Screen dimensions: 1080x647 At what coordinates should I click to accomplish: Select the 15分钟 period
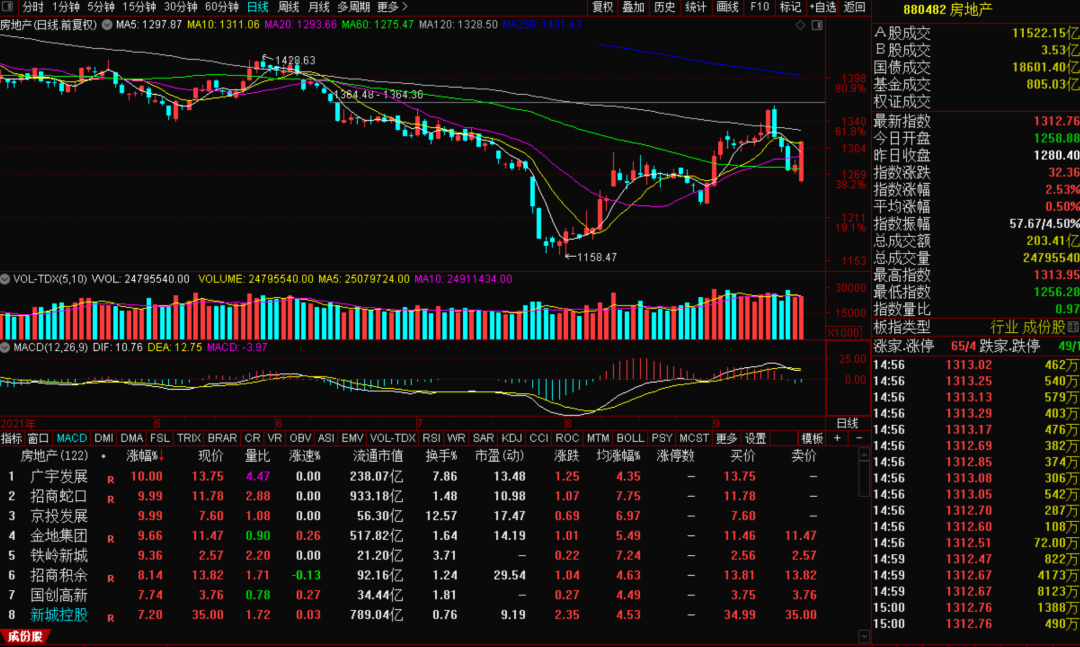139,7
